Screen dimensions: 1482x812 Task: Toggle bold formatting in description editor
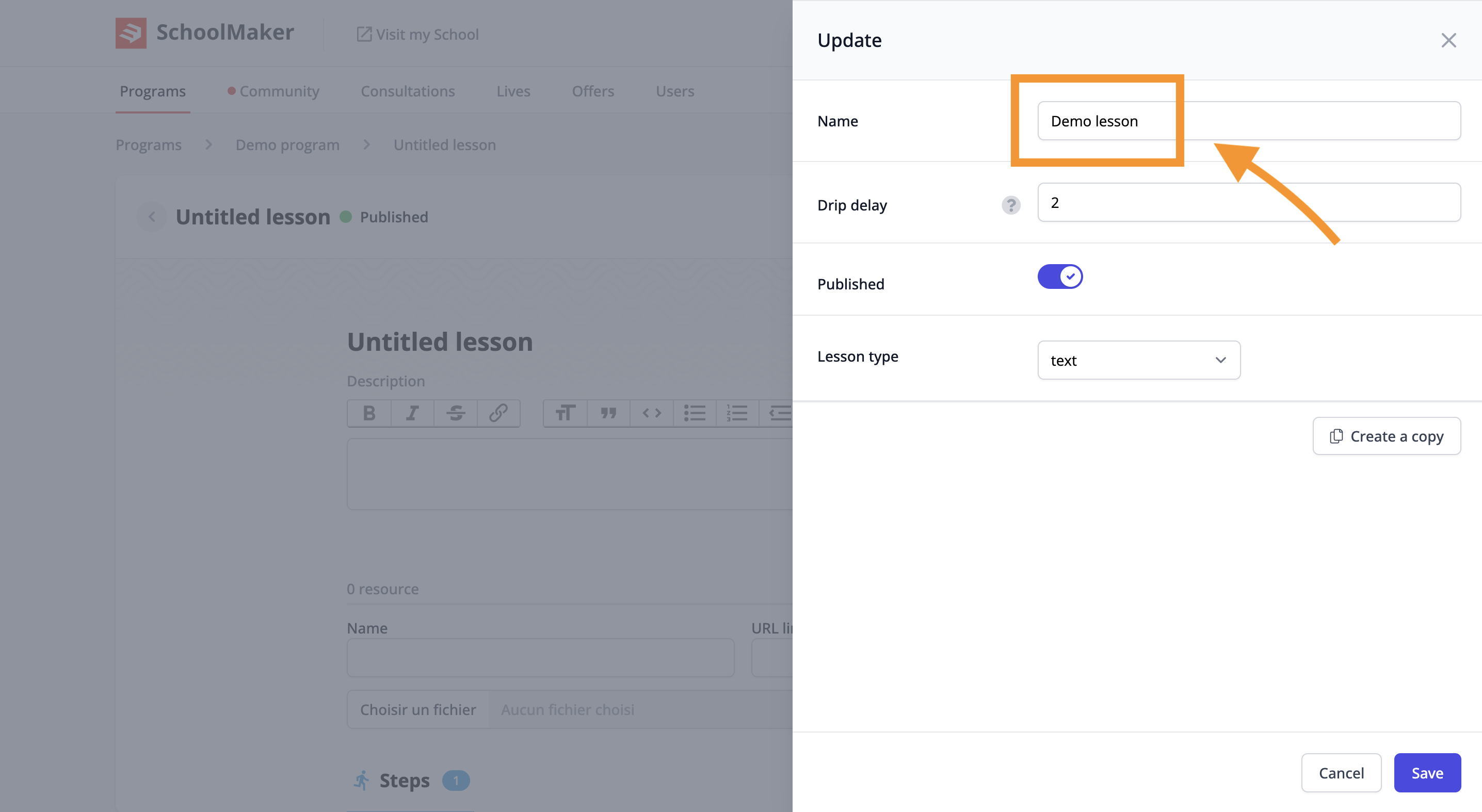(369, 413)
